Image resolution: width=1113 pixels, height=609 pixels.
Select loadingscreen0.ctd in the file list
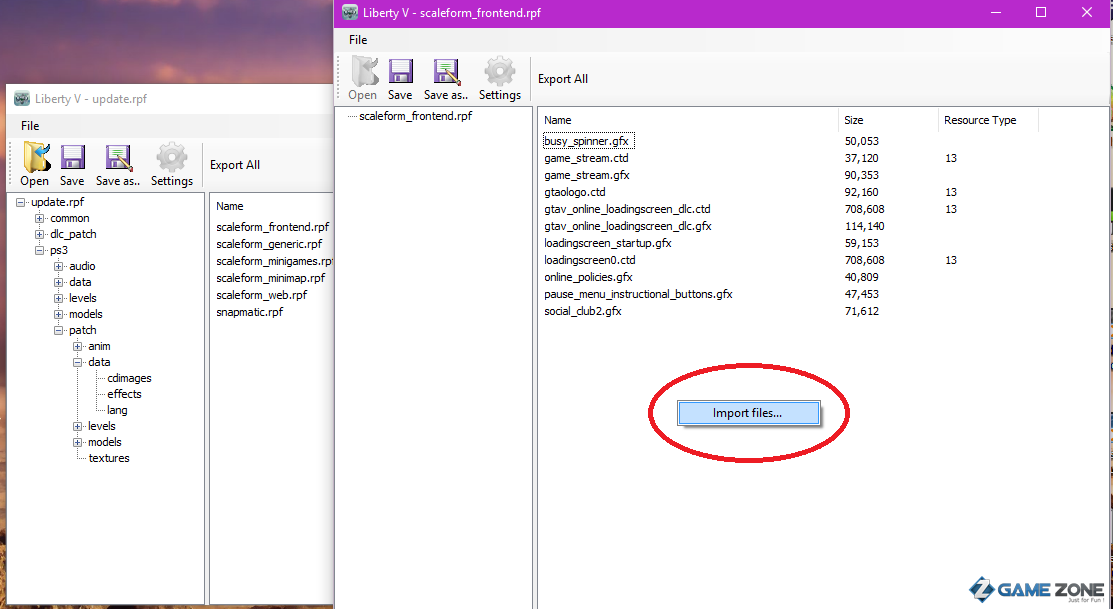590,260
